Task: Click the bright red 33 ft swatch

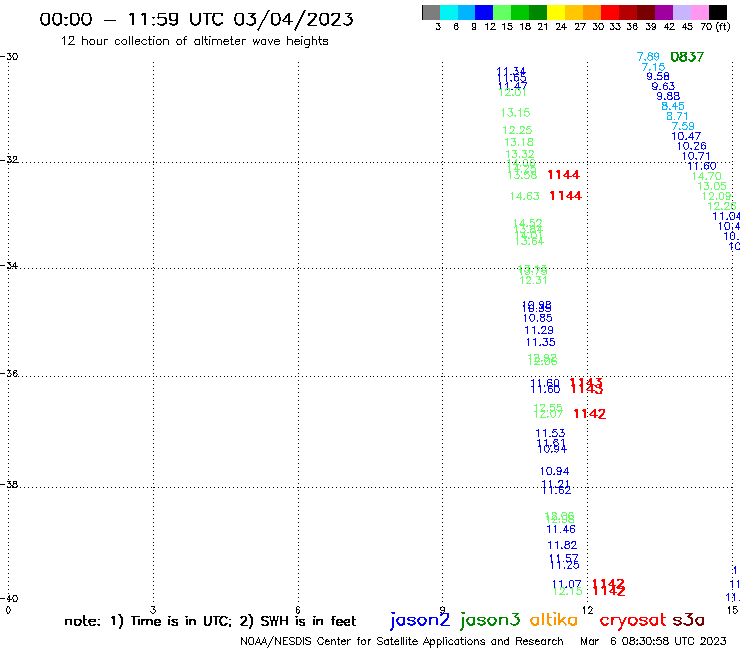Action: 610,12
